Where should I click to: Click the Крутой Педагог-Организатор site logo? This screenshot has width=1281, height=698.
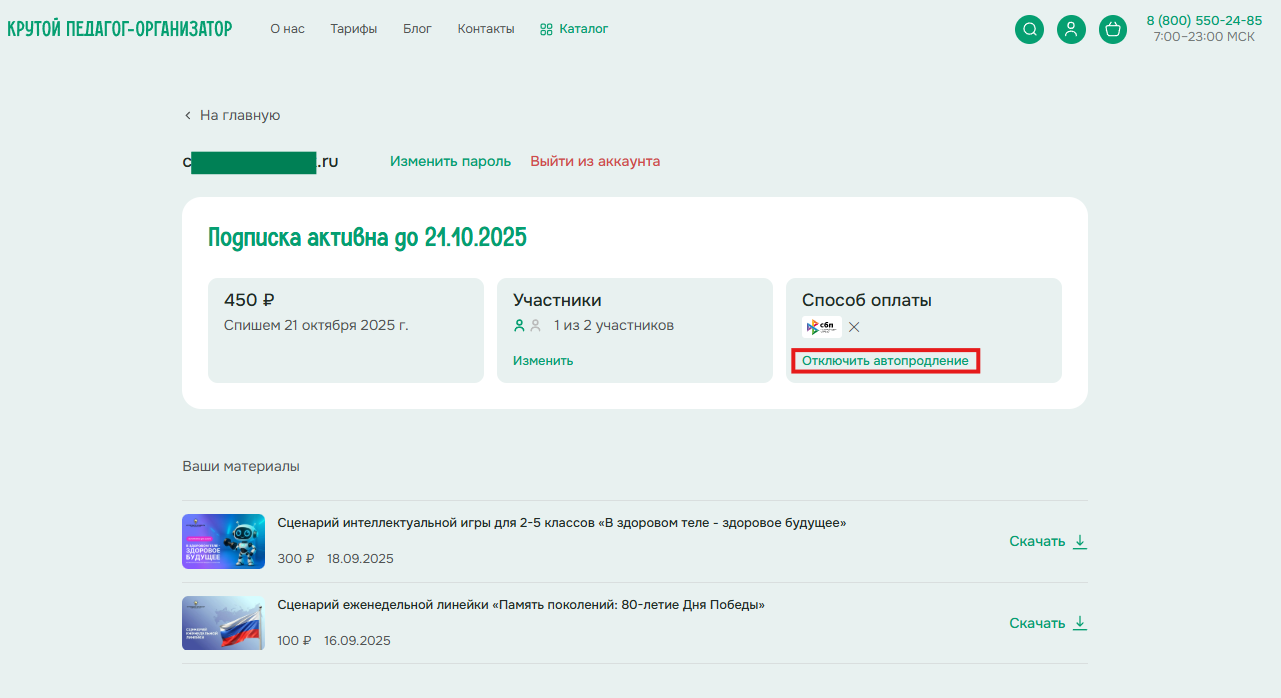[x=120, y=29]
